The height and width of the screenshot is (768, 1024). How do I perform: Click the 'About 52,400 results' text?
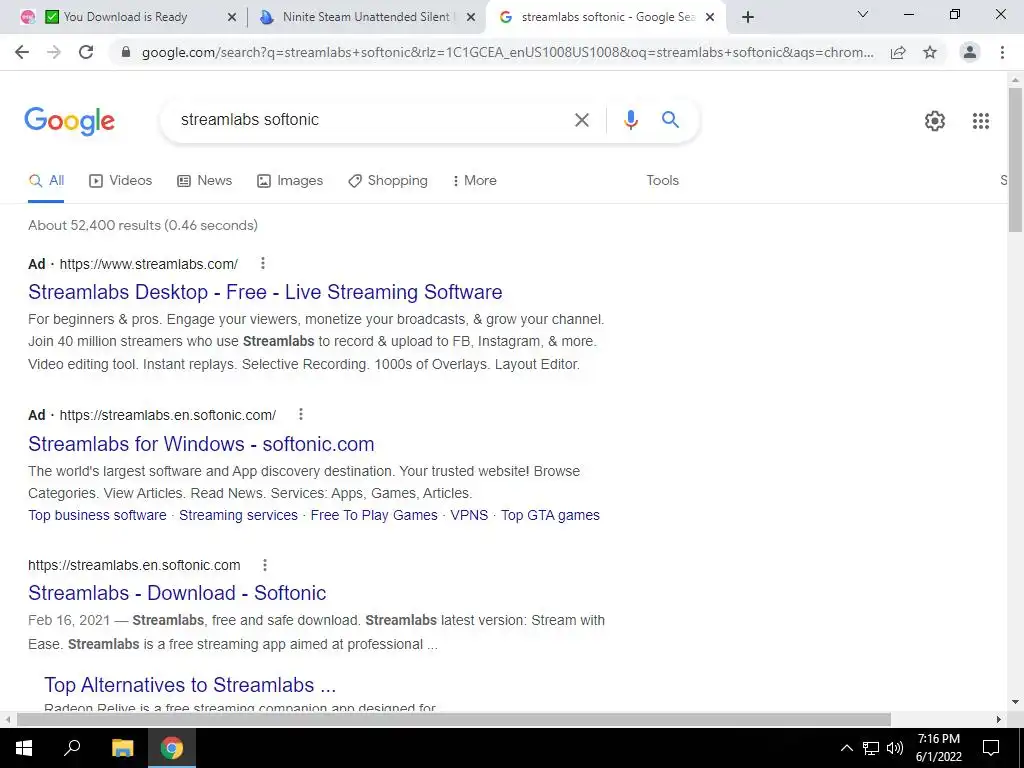coord(143,225)
